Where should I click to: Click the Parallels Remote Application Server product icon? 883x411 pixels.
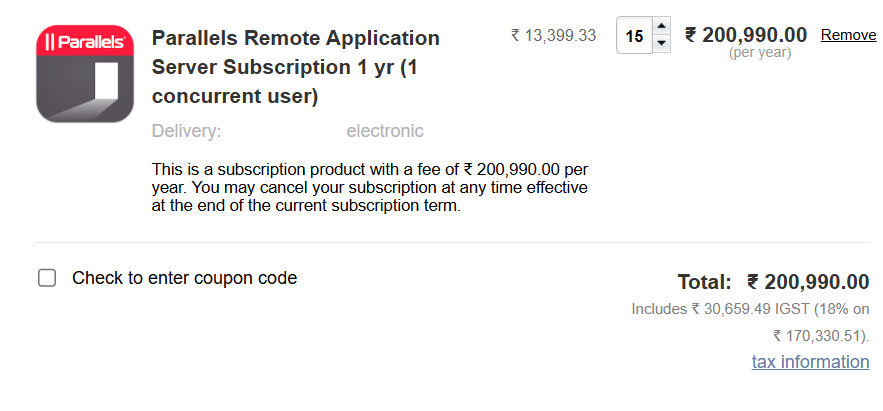coord(85,73)
